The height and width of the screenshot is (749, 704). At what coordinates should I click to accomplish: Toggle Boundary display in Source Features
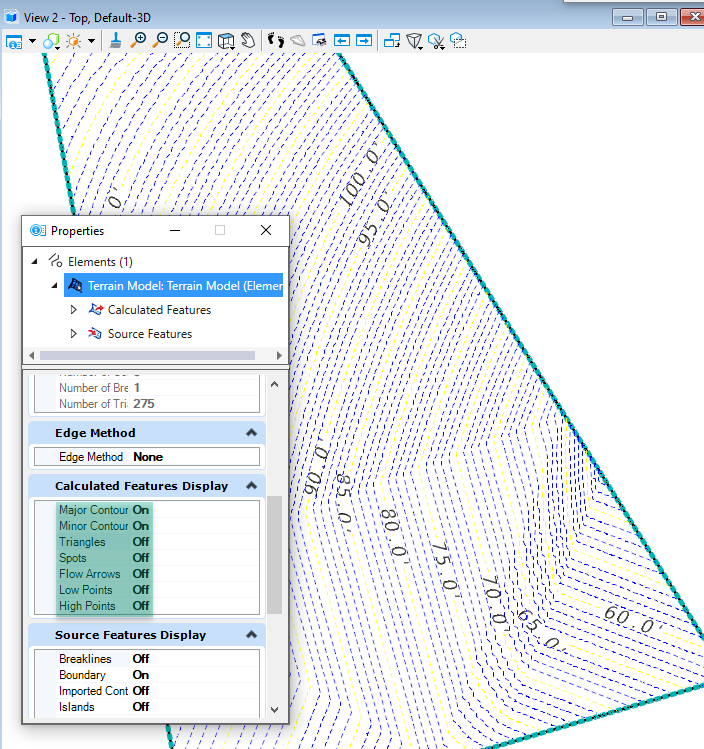[x=141, y=675]
